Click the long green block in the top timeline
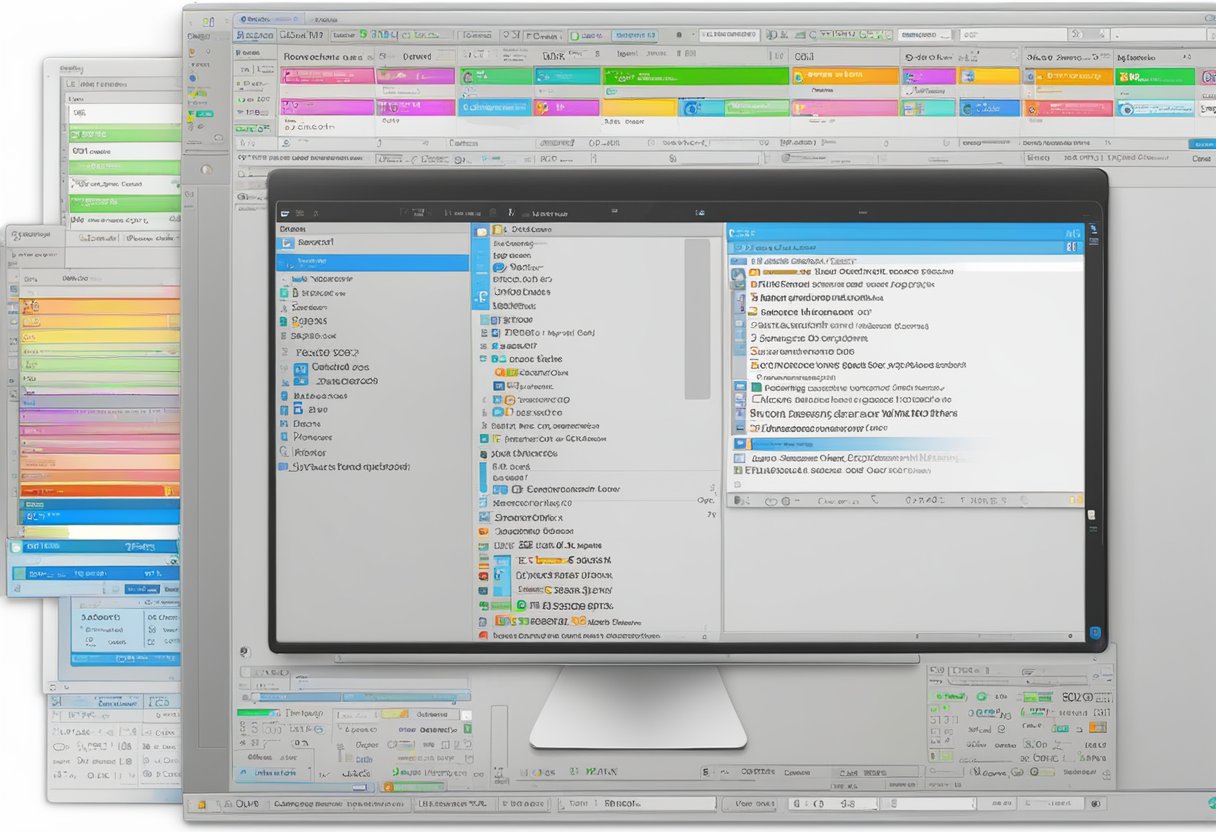Screen dimensions: 1216x832 coord(694,76)
